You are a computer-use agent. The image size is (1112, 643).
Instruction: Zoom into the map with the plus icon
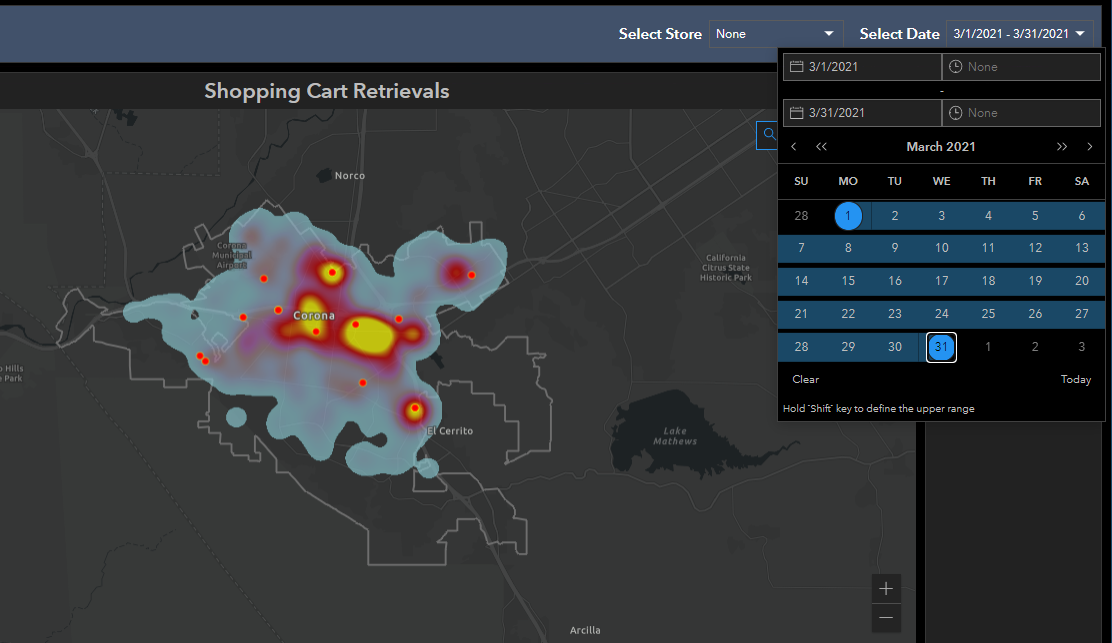click(886, 588)
